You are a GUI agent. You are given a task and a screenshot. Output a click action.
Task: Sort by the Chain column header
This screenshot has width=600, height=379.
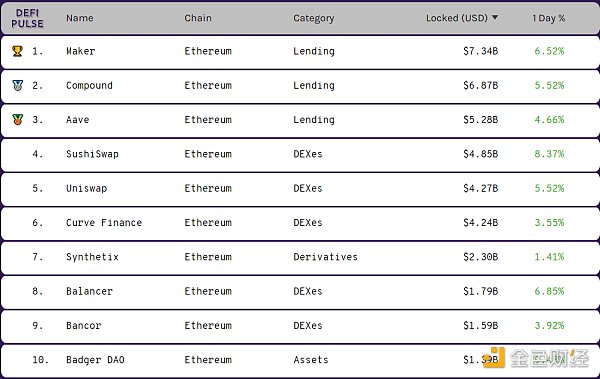coord(198,18)
